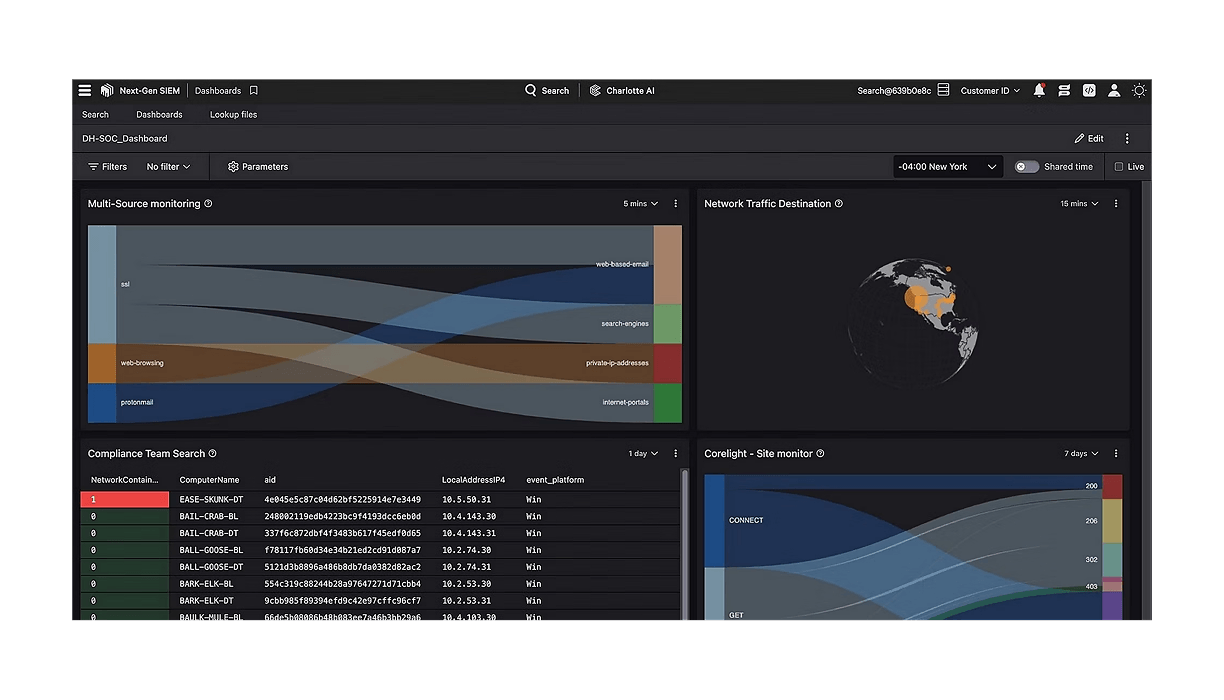Open Multi-Source monitoring widget options menu
This screenshot has height=700, width=1224.
(676, 204)
